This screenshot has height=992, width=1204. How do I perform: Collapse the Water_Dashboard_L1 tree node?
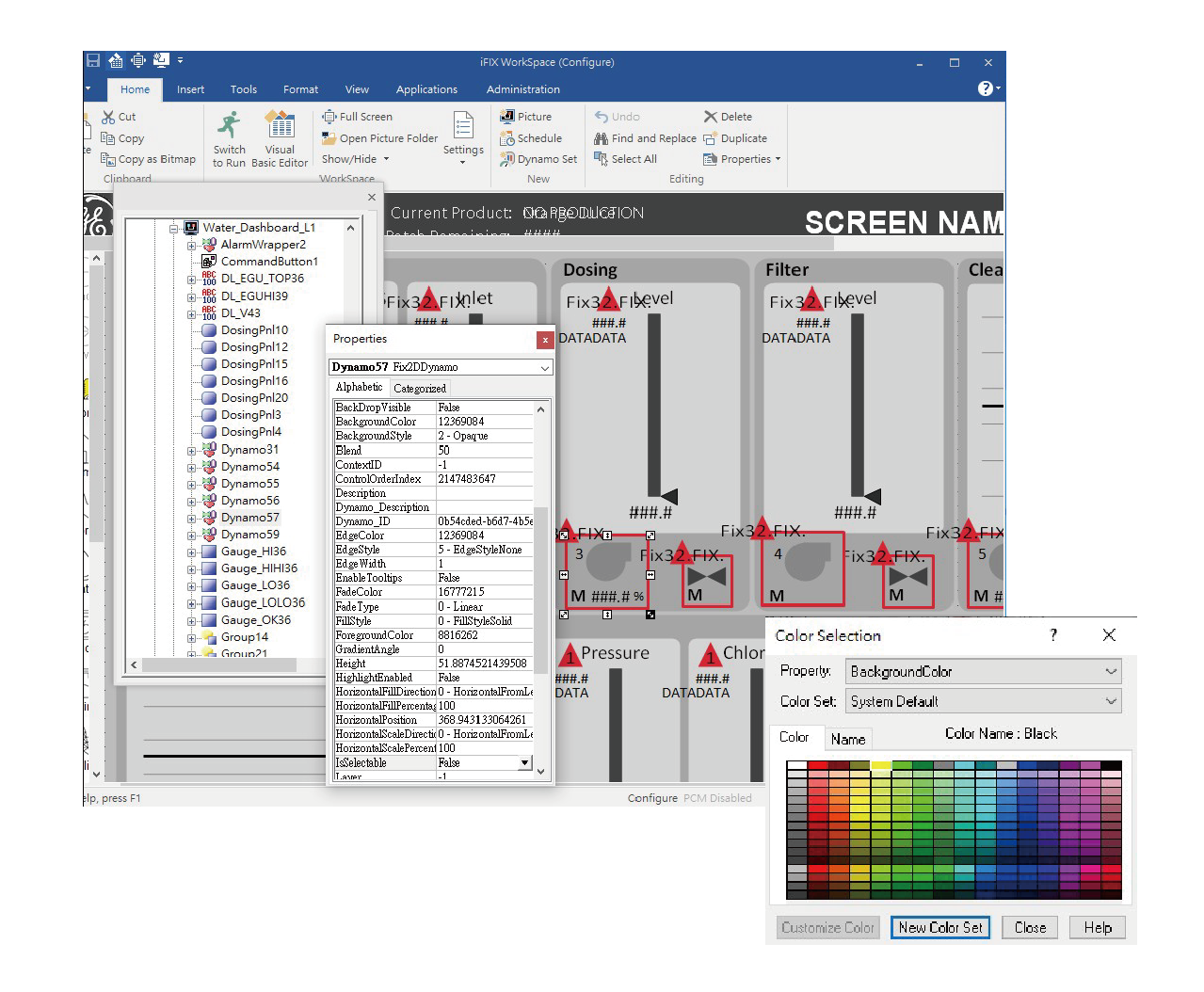click(174, 229)
